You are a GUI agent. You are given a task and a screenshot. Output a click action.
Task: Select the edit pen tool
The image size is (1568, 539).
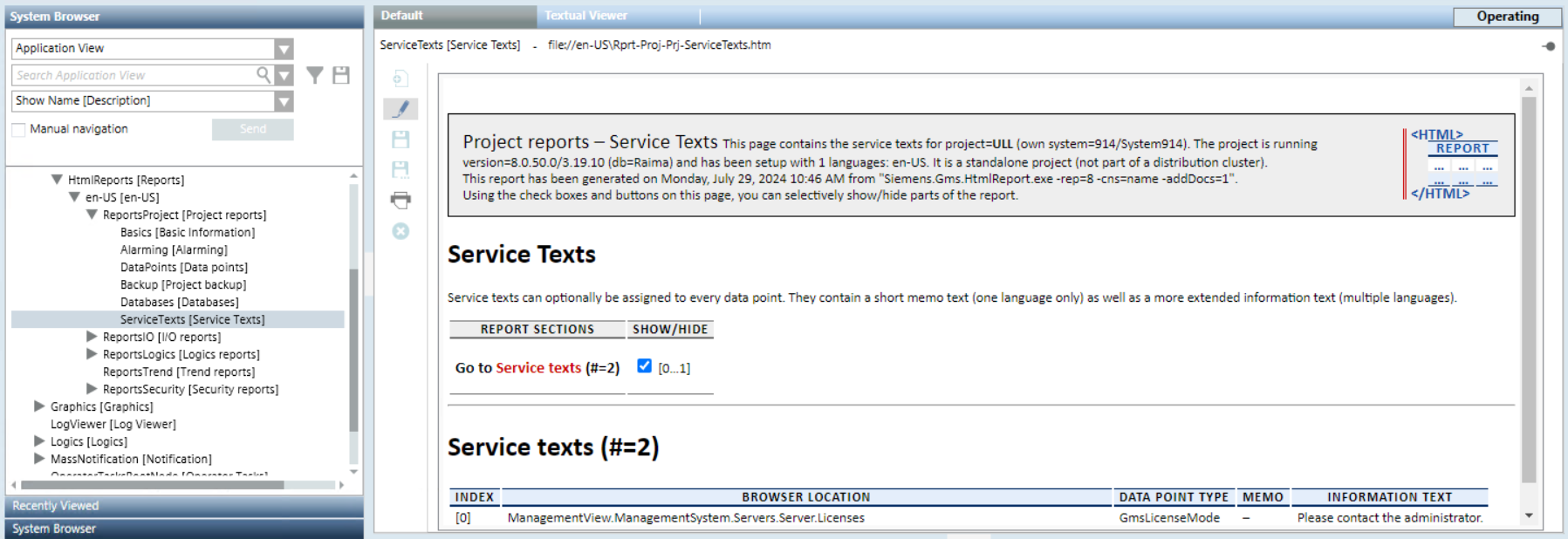(x=401, y=109)
